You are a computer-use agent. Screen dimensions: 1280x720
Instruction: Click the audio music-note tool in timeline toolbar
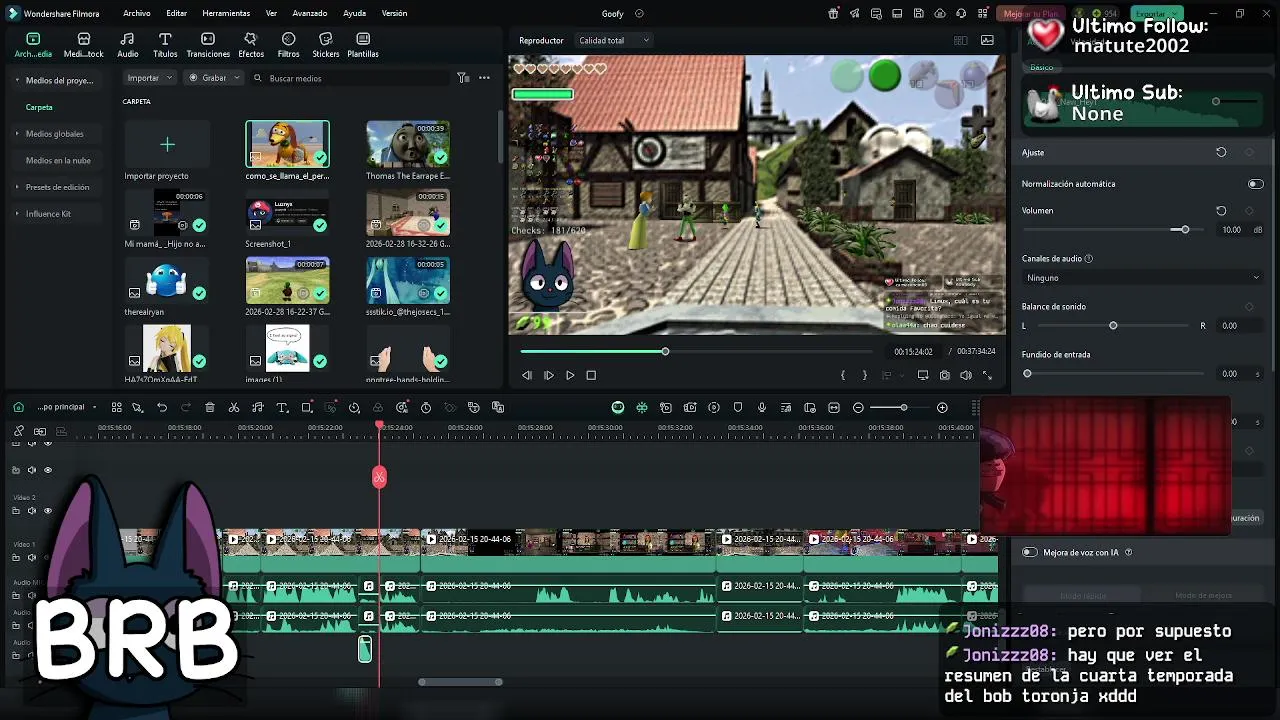(x=258, y=407)
